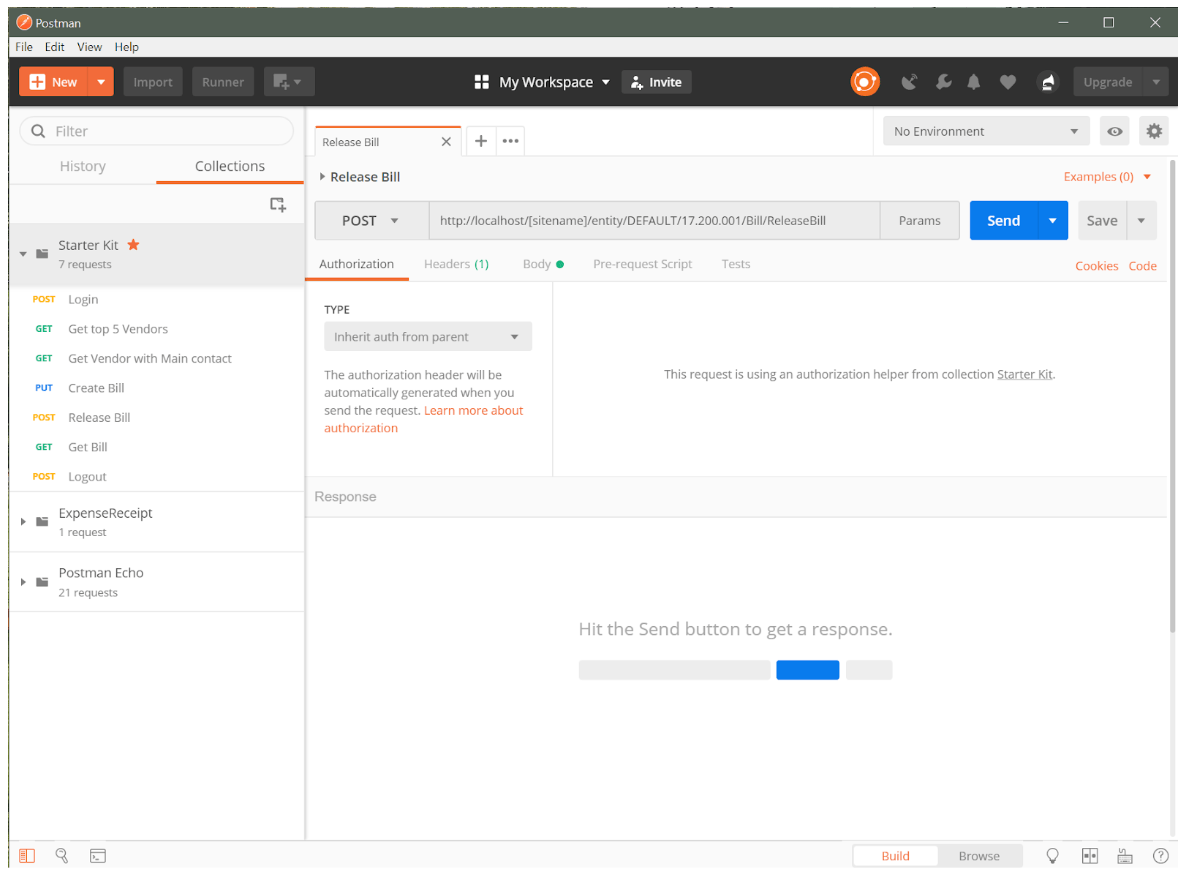
Task: Click the satellite request capture icon
Action: [x=911, y=81]
